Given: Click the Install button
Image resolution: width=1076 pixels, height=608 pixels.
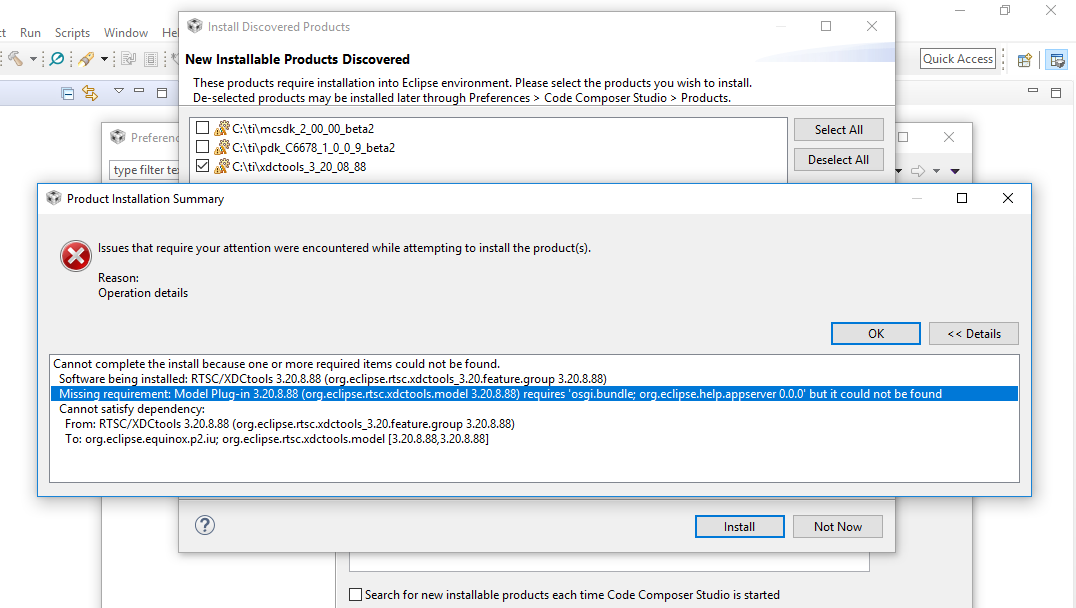Looking at the screenshot, I should 740,526.
